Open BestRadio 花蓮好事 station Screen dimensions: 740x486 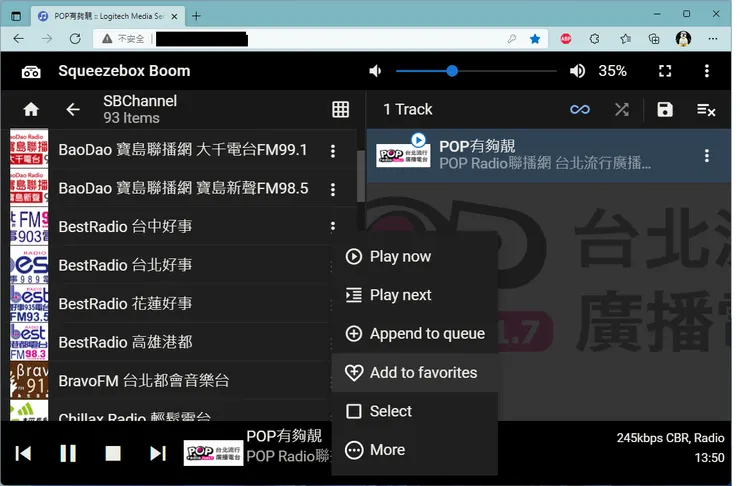125,304
